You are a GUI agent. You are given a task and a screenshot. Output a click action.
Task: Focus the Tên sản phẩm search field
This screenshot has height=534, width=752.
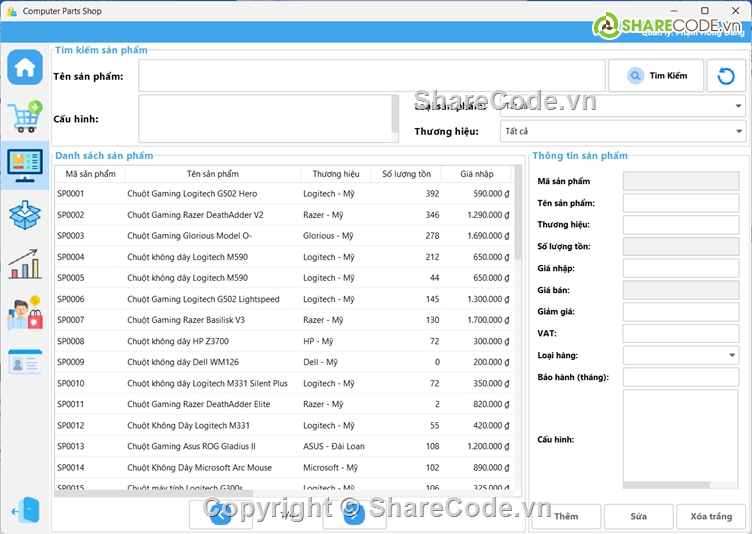coord(372,76)
